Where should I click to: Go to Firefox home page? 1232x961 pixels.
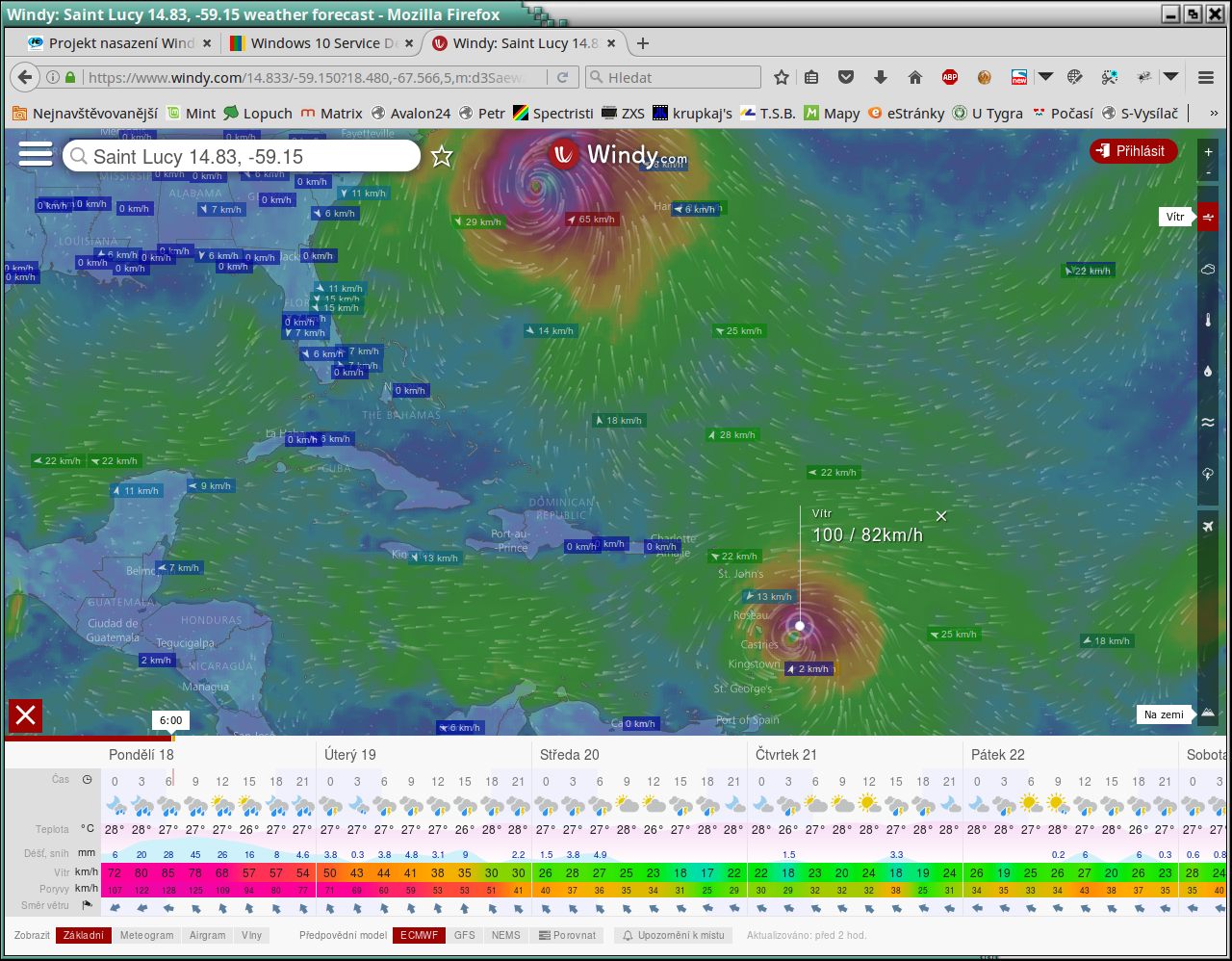click(x=914, y=77)
